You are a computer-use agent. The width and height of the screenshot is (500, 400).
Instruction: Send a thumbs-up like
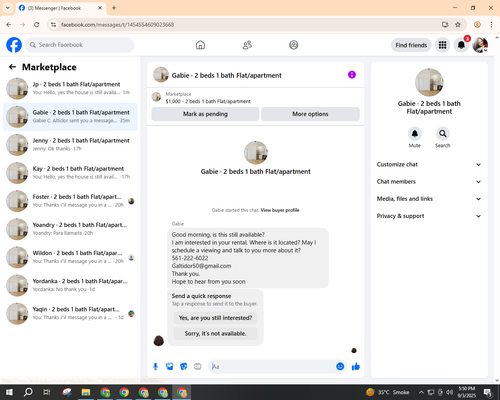(x=356, y=367)
